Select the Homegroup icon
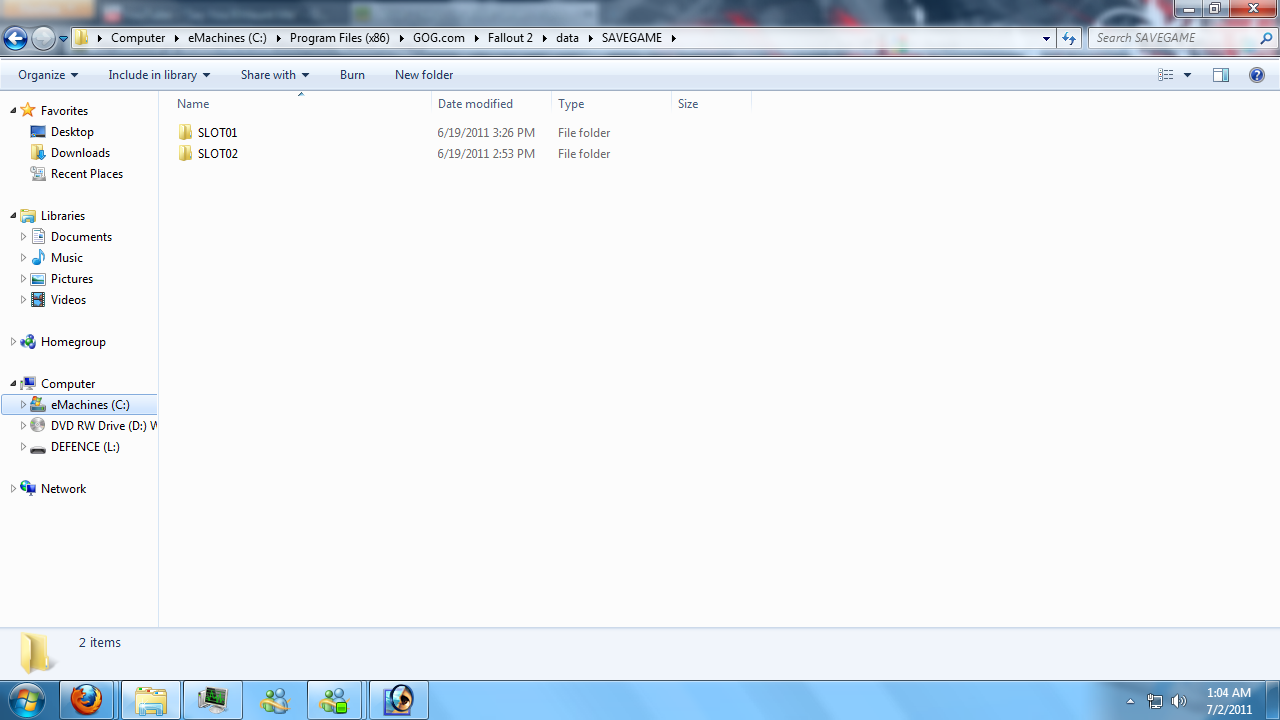The width and height of the screenshot is (1280, 720). pos(28,342)
